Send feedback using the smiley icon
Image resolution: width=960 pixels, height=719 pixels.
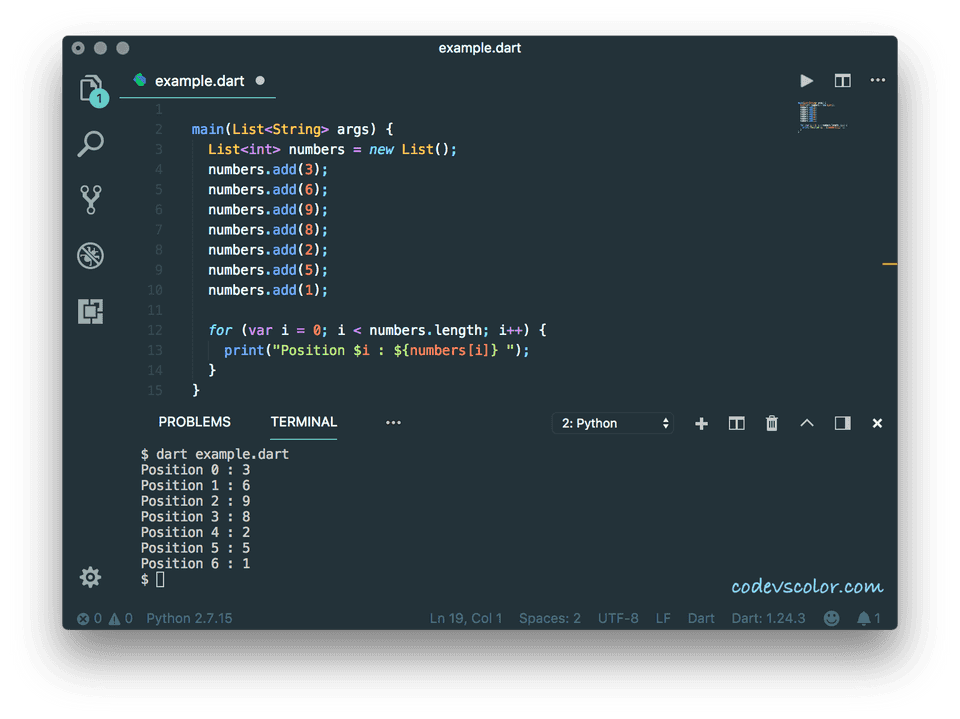pos(831,618)
